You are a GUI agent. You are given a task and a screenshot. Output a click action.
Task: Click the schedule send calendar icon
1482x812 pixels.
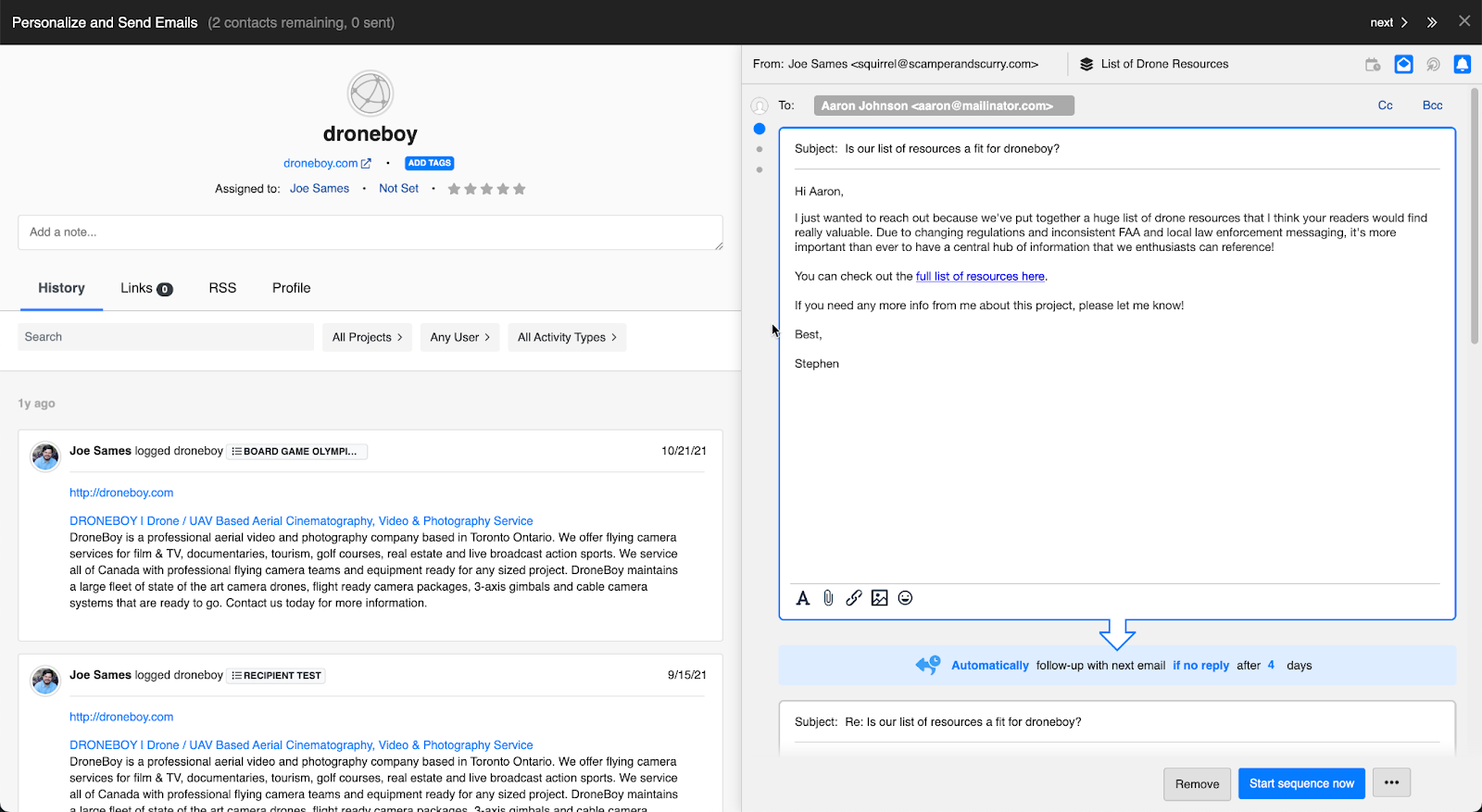click(1373, 64)
